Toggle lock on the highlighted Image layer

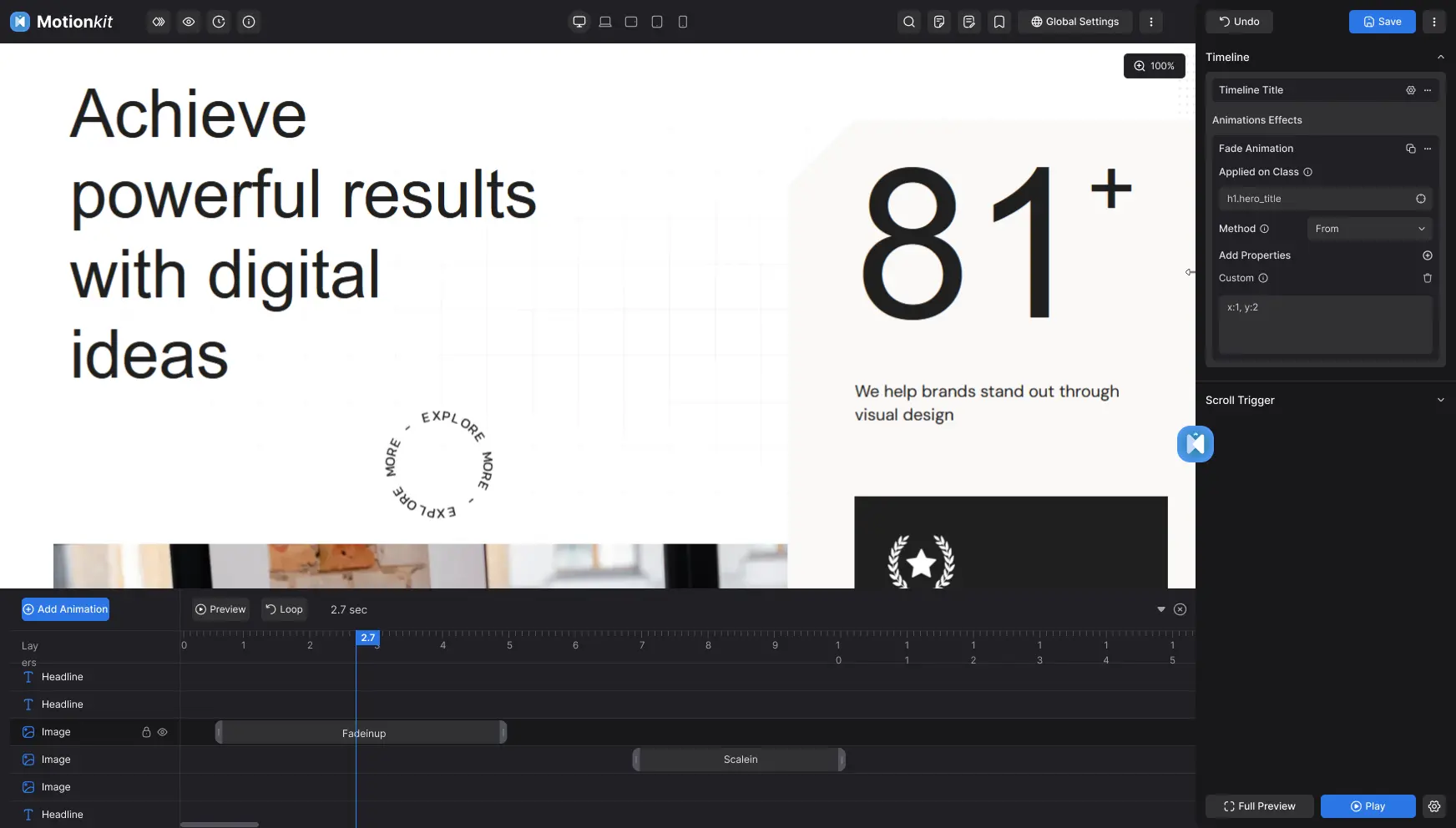click(x=146, y=732)
